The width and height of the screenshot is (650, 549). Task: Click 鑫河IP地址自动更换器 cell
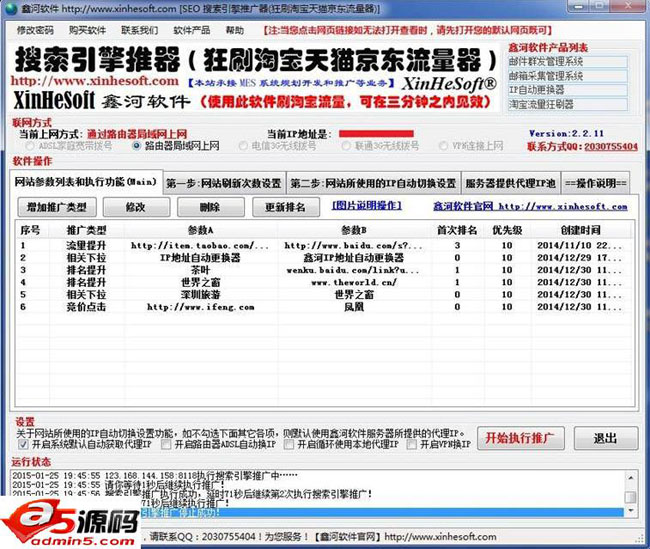[x=354, y=258]
